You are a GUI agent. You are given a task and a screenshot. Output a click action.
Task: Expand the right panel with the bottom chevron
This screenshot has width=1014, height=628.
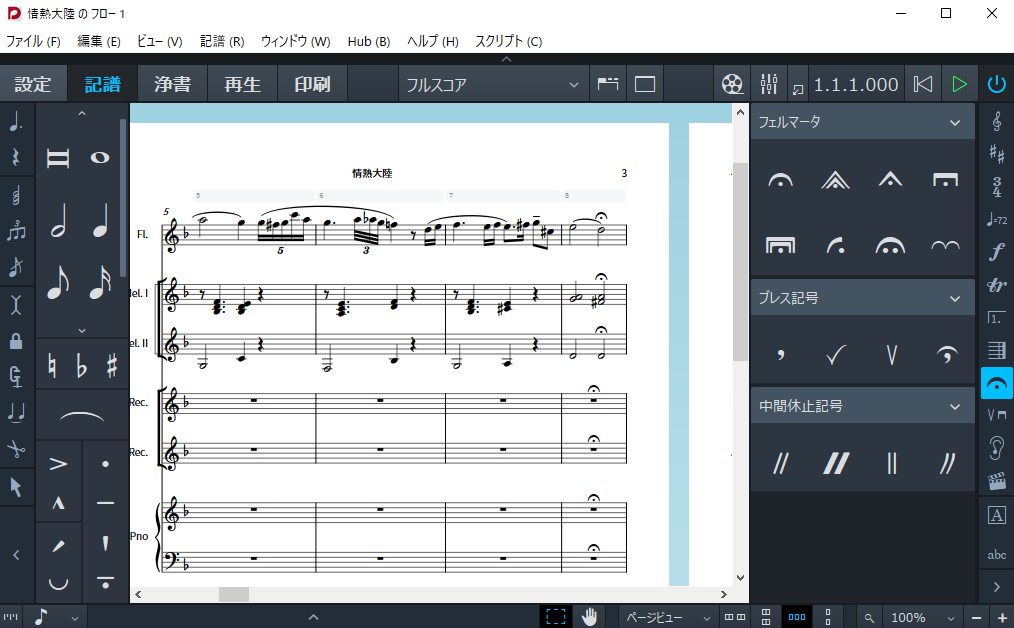coord(997,587)
